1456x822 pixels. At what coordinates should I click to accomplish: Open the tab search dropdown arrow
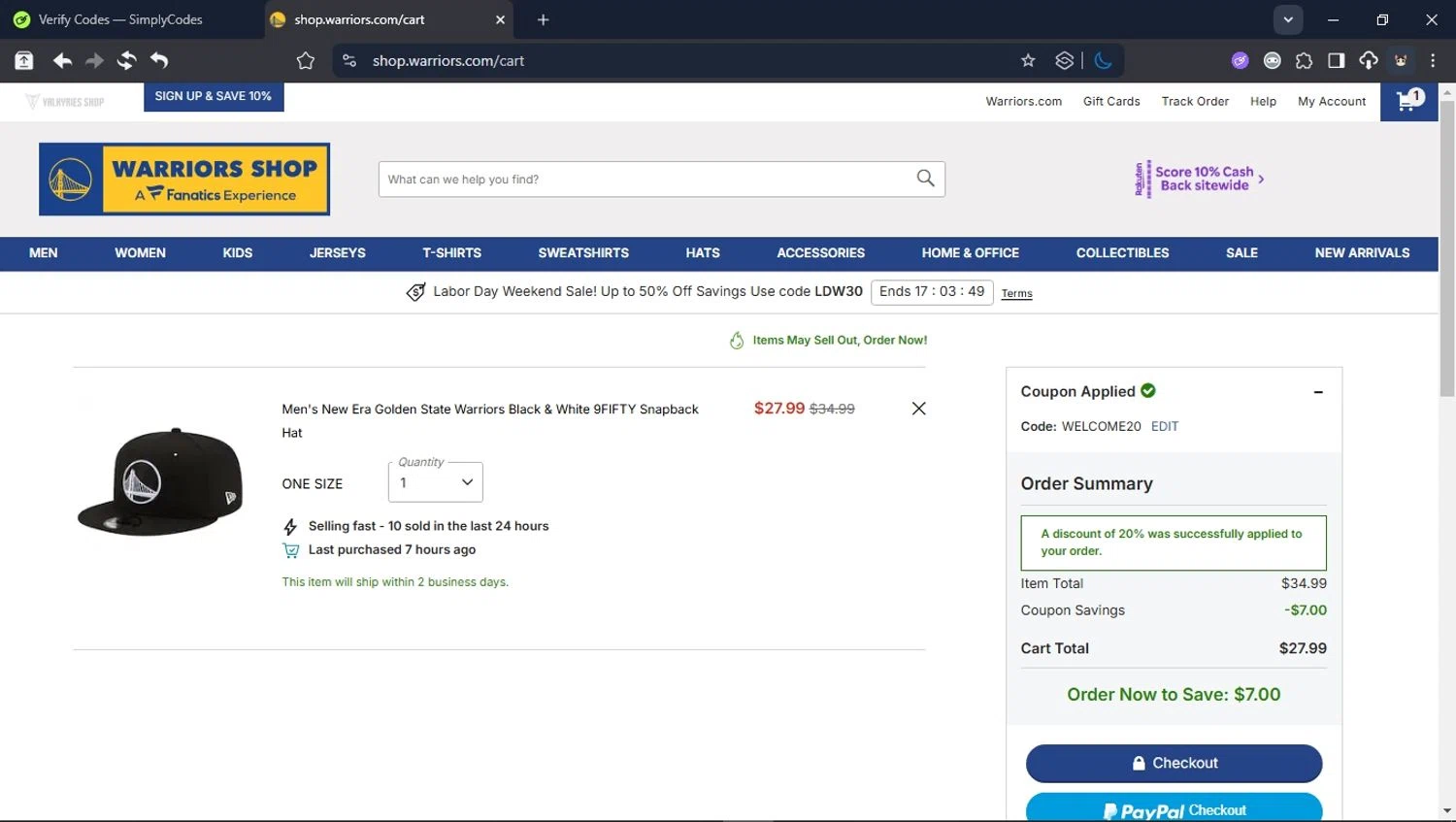point(1288,19)
